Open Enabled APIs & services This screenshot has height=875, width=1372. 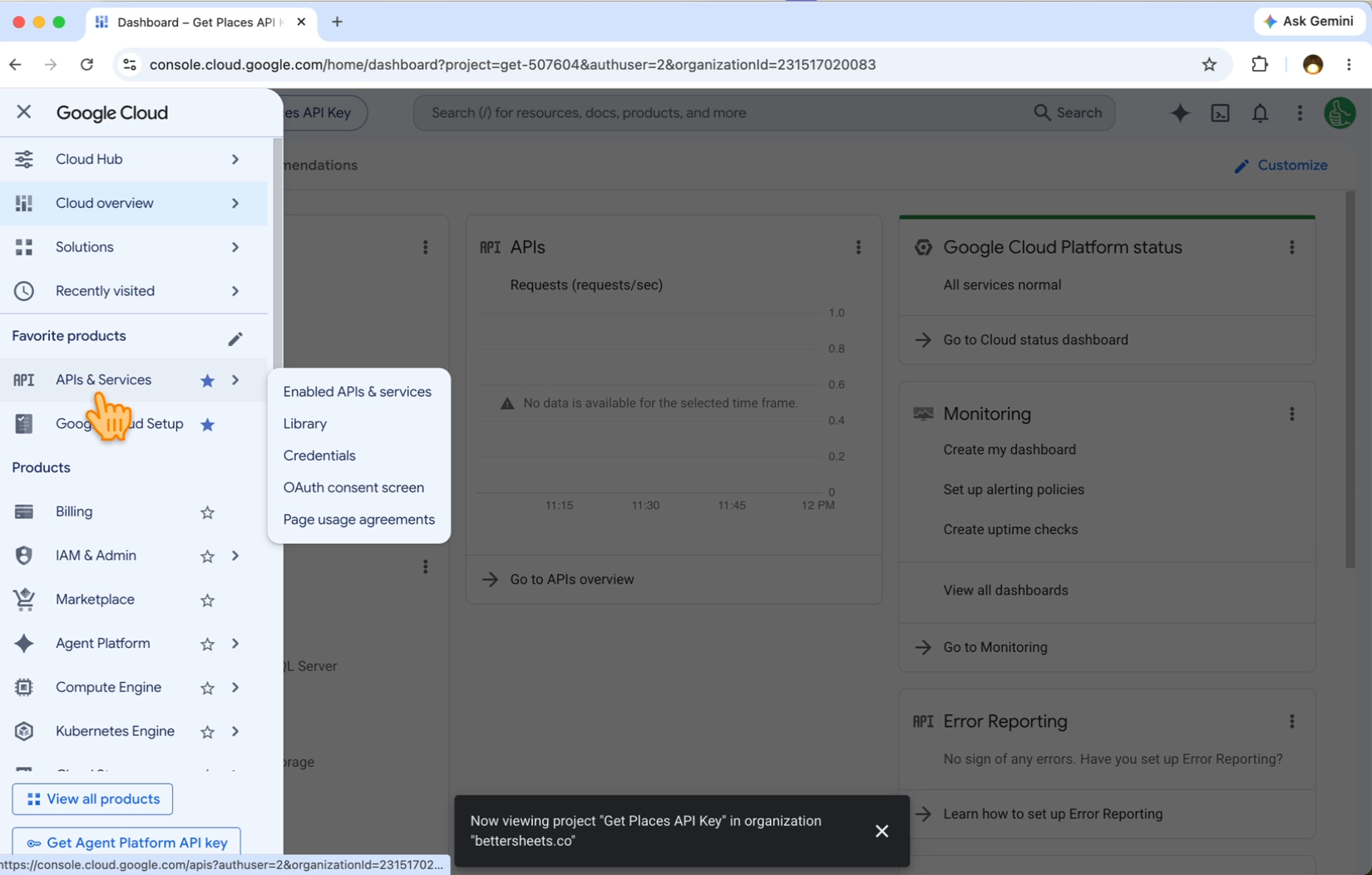pyautogui.click(x=358, y=392)
